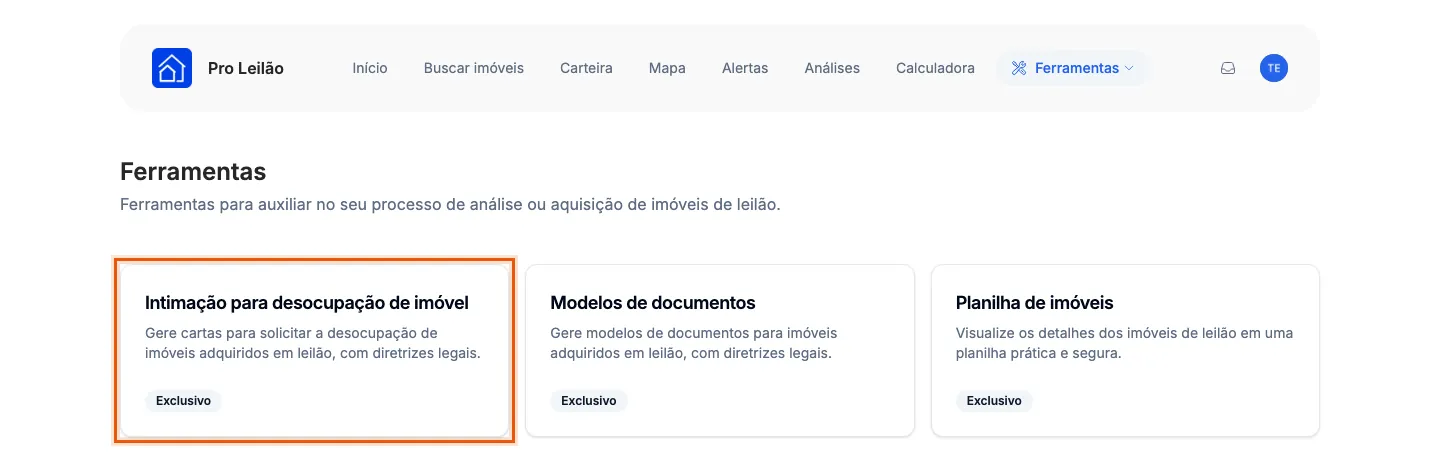The image size is (1440, 470).
Task: Click Exclusivo badge on Planilha de imóveis card
Action: (x=994, y=400)
